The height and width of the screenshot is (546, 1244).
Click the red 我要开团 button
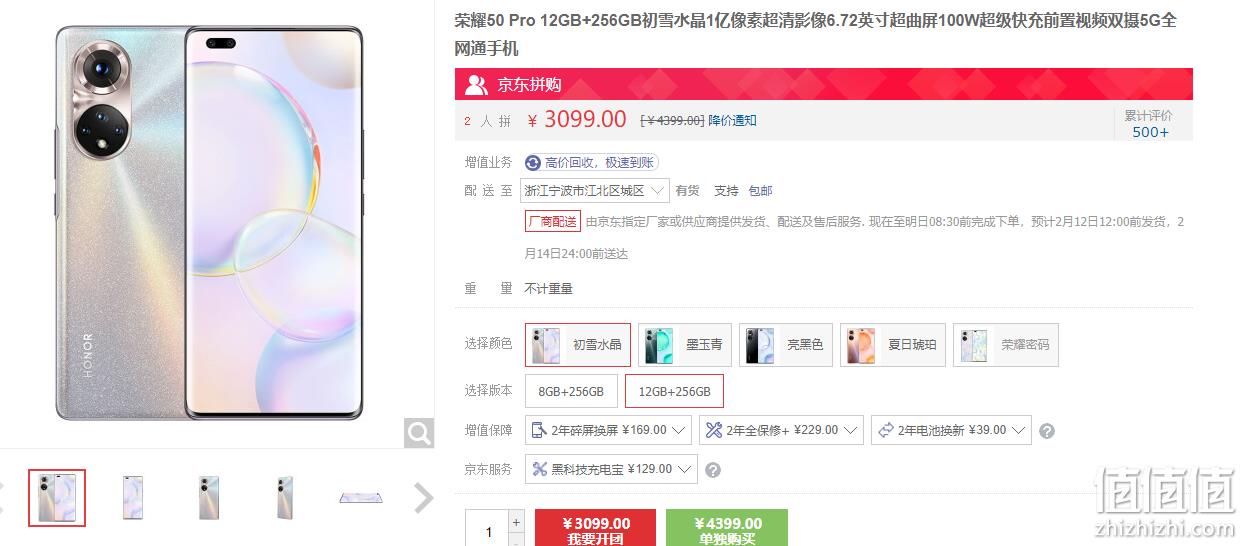click(596, 529)
